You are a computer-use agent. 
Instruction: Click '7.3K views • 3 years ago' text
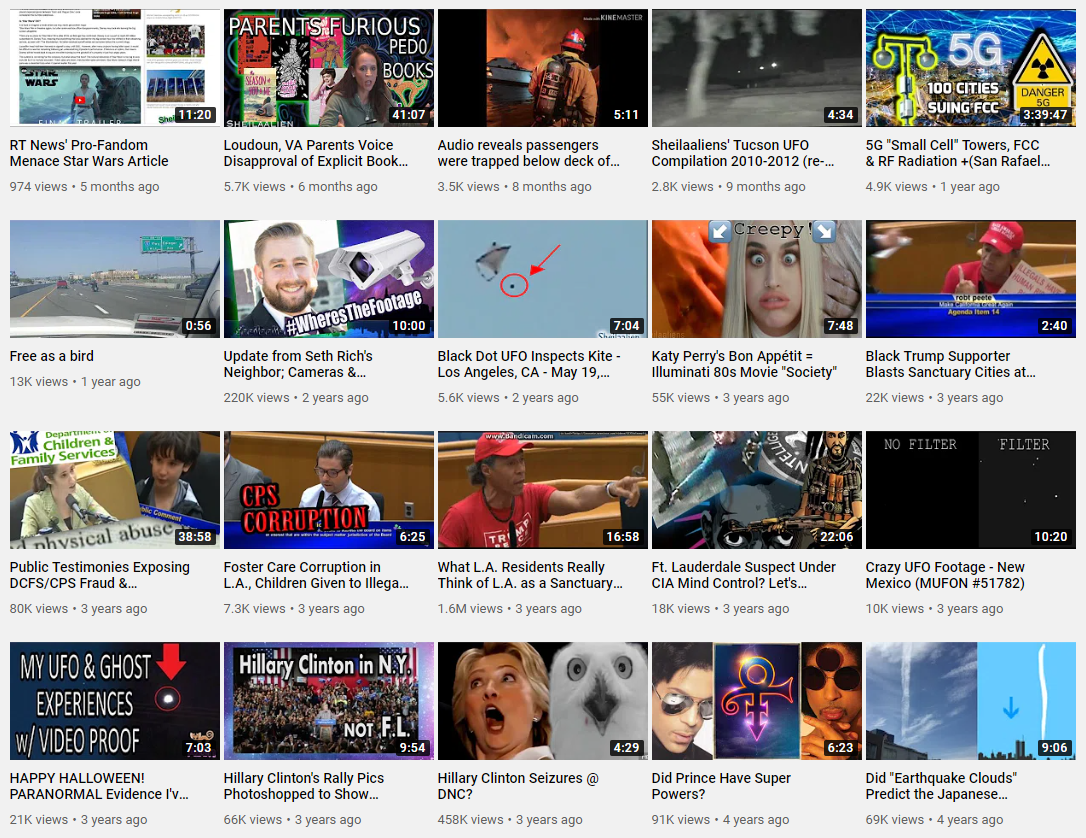[294, 609]
